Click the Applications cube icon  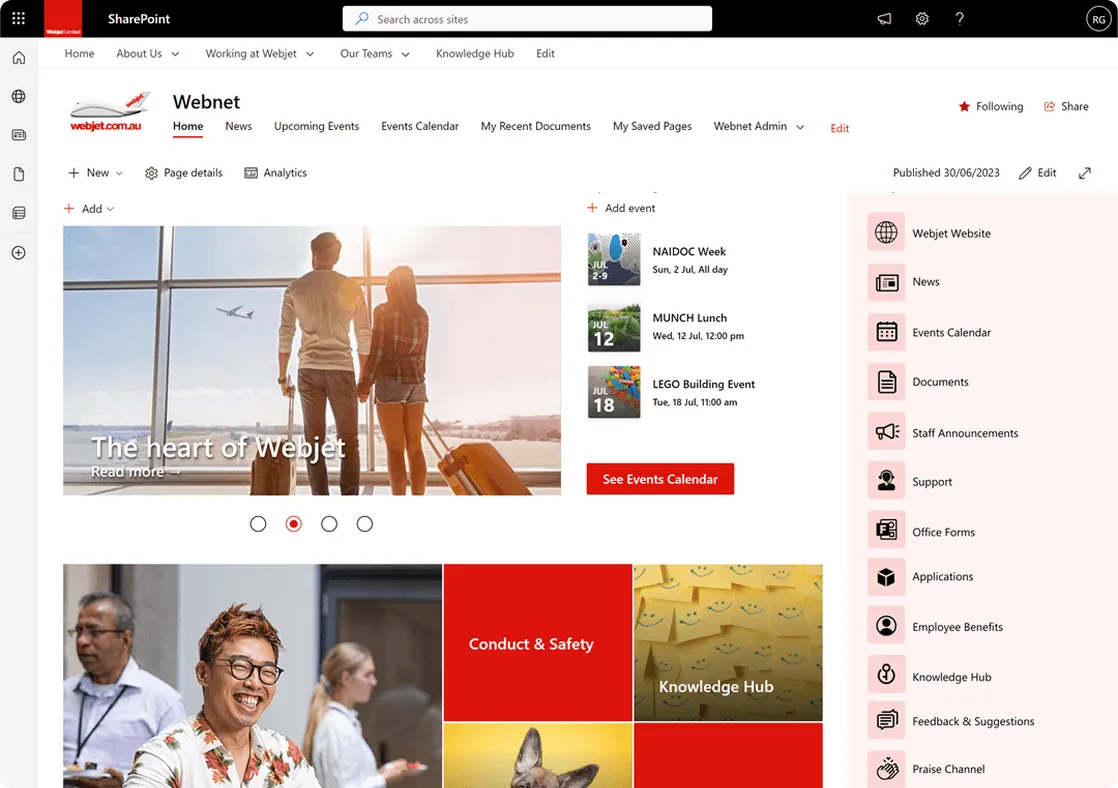(x=886, y=577)
